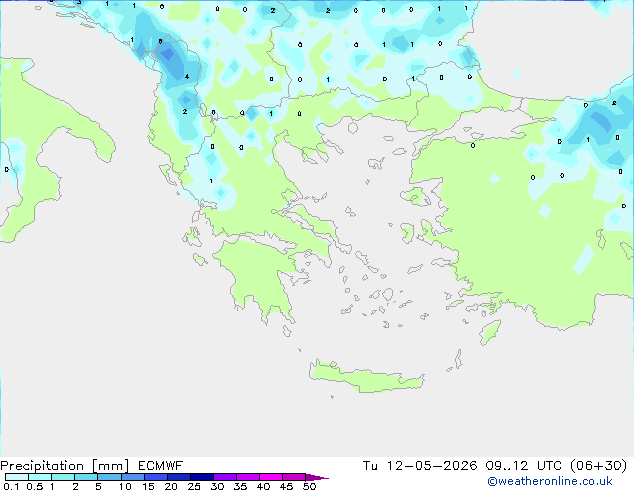
Task: Click the Peloponnese peninsula on the map
Action: coord(259,275)
